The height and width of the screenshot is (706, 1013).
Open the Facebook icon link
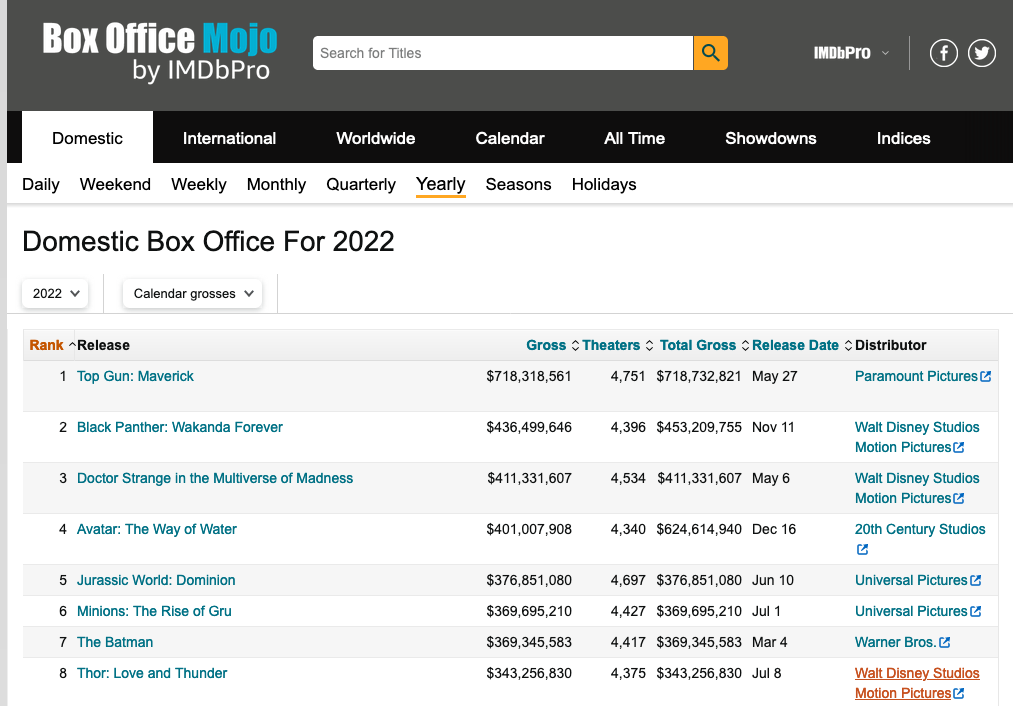944,53
